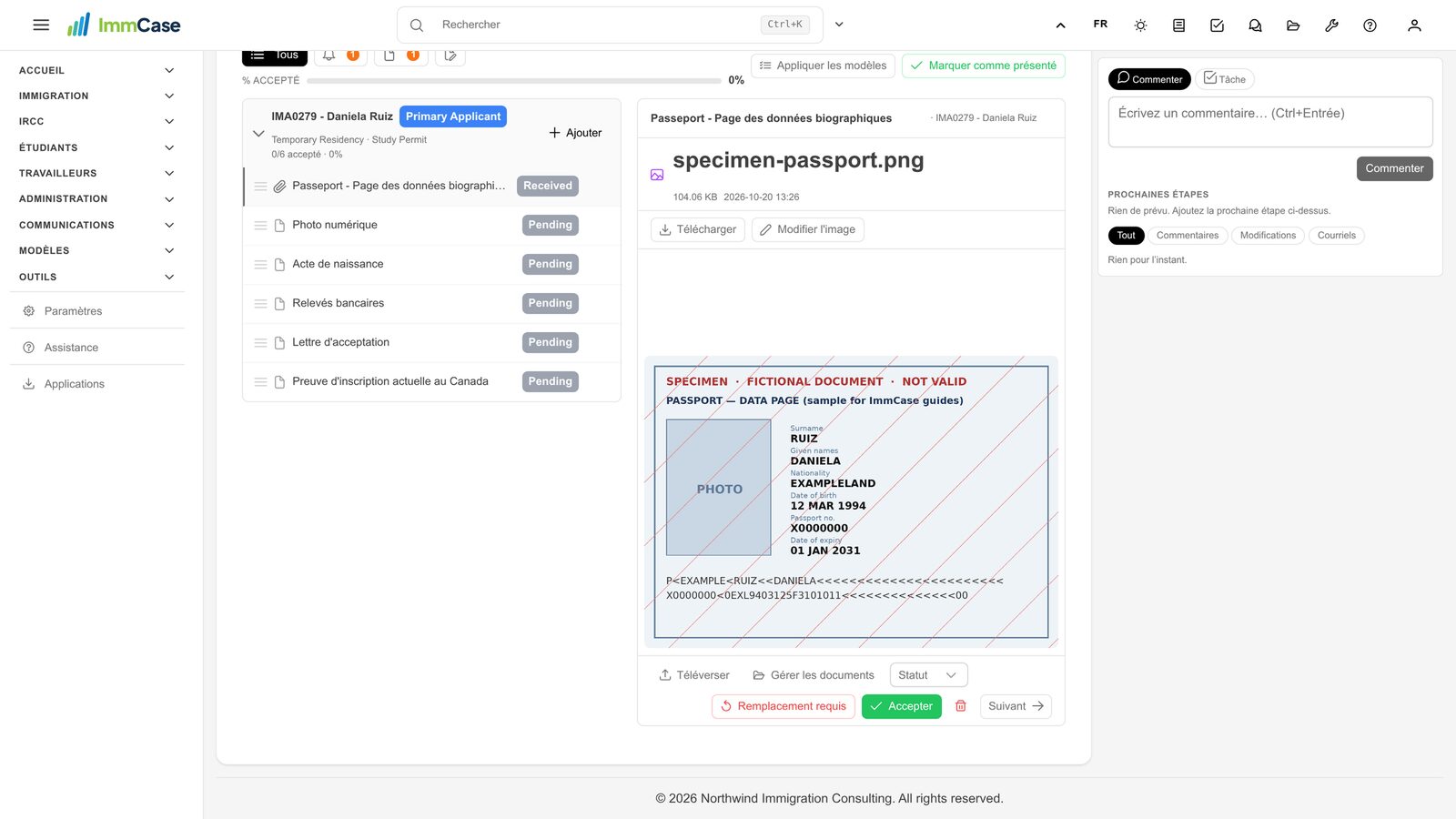Select the Commentaires filter pill

coord(1188,236)
